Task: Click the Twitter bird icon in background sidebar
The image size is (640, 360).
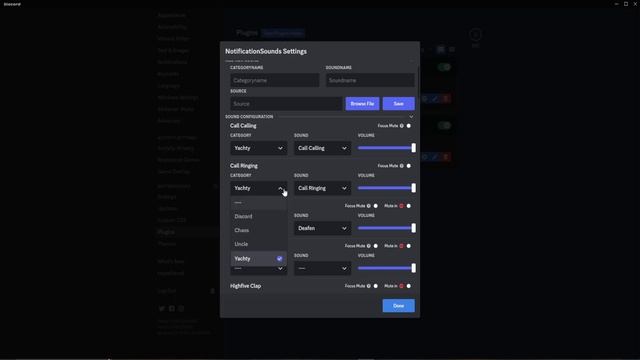Action: [162, 309]
